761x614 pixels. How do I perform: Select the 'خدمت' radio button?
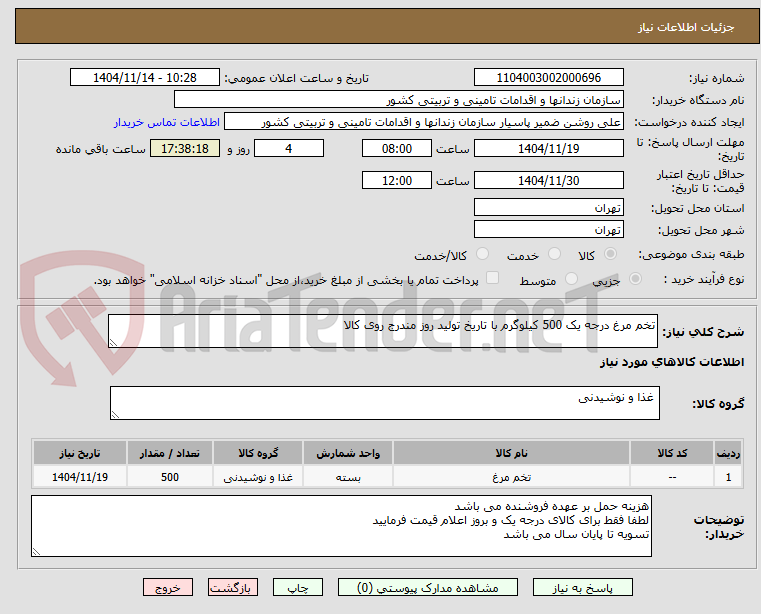[x=554, y=254]
